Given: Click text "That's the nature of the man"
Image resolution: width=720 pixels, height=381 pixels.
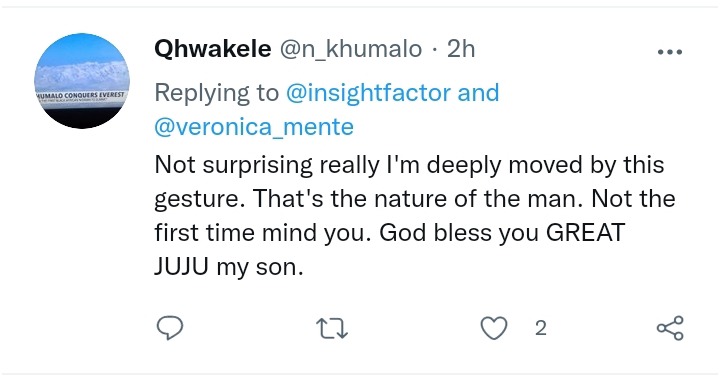Looking at the screenshot, I should (x=419, y=199).
